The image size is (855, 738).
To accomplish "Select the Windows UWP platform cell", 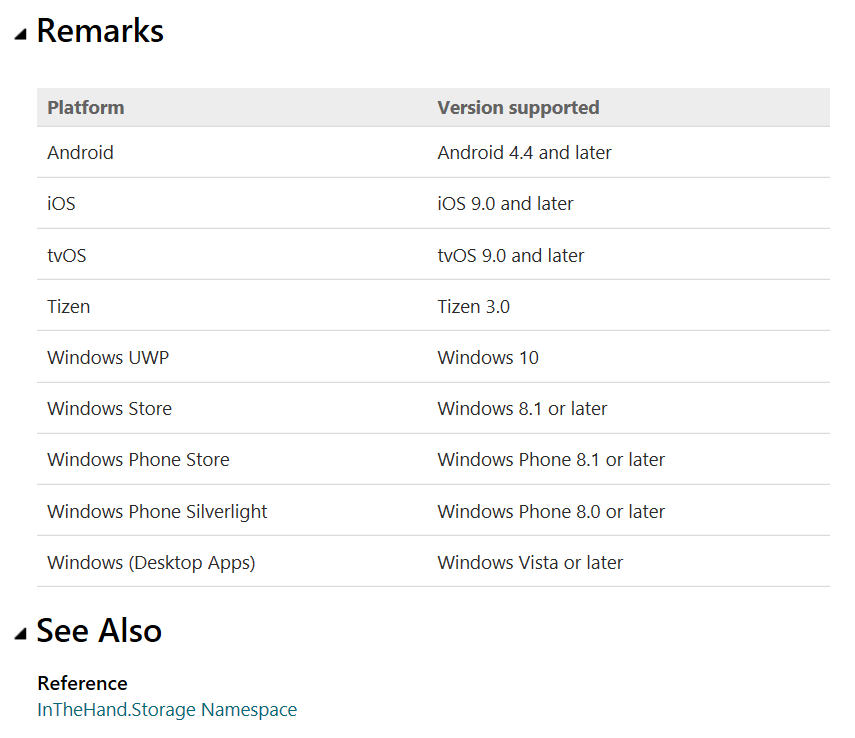I will click(x=108, y=358).
